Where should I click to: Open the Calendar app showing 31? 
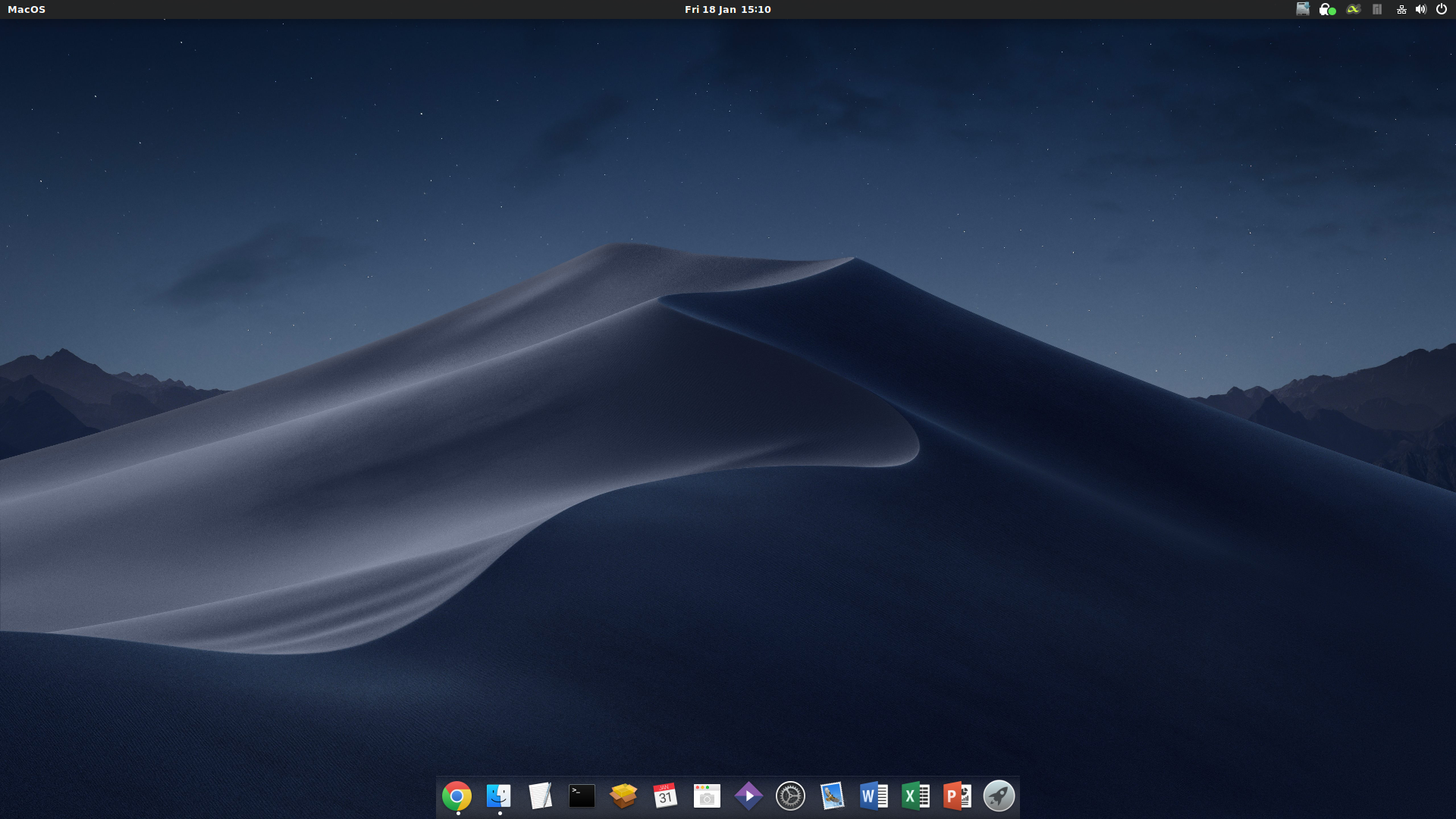coord(665,796)
